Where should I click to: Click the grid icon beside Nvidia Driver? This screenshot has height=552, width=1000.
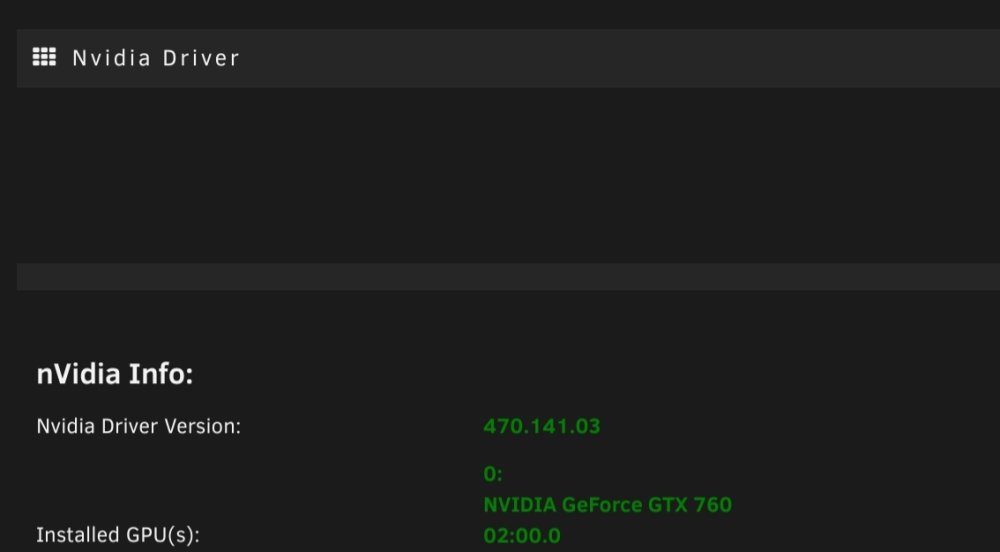(x=44, y=57)
